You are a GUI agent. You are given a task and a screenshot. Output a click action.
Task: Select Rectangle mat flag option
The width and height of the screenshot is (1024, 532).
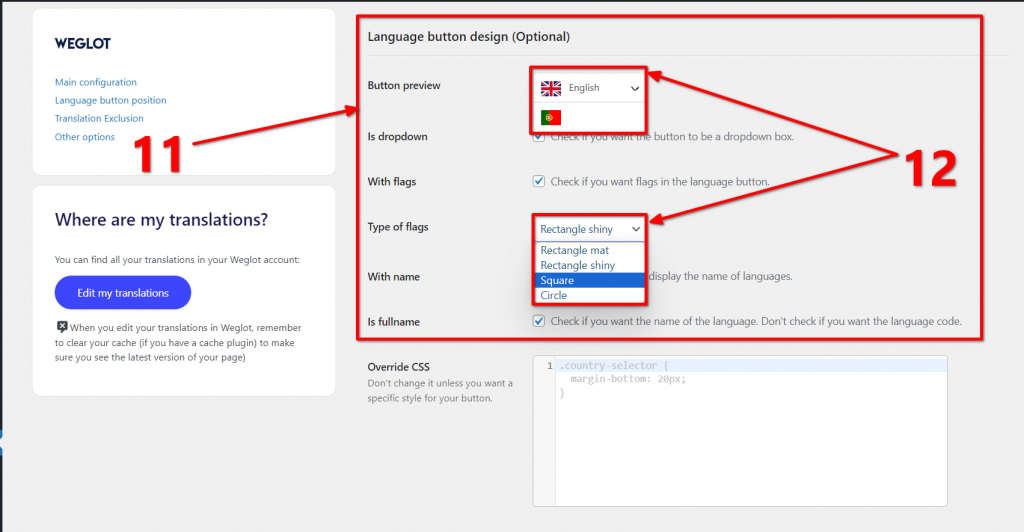click(590, 250)
